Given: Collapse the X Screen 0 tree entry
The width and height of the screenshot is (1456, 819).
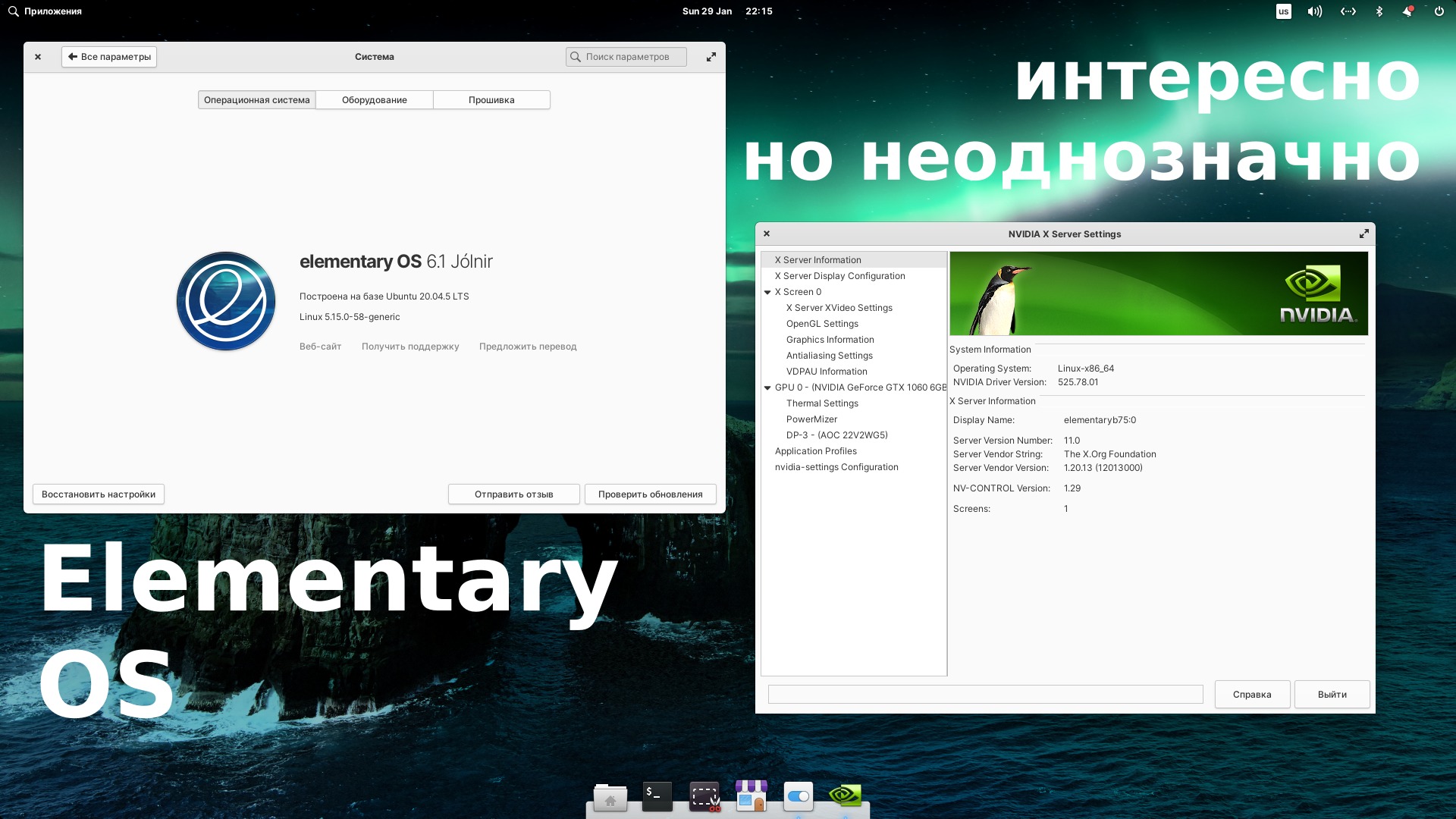Looking at the screenshot, I should coord(768,291).
